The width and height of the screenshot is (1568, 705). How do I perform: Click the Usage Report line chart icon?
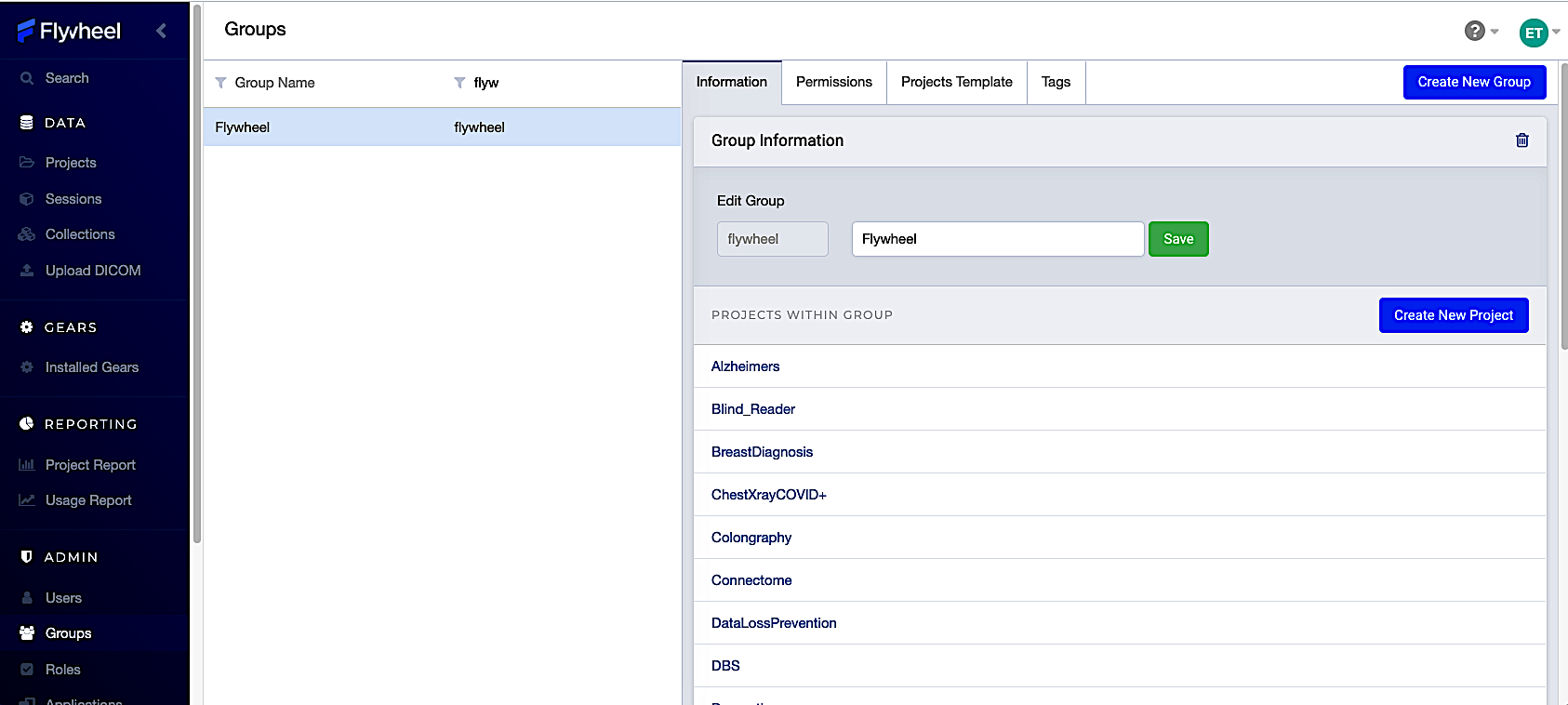27,500
